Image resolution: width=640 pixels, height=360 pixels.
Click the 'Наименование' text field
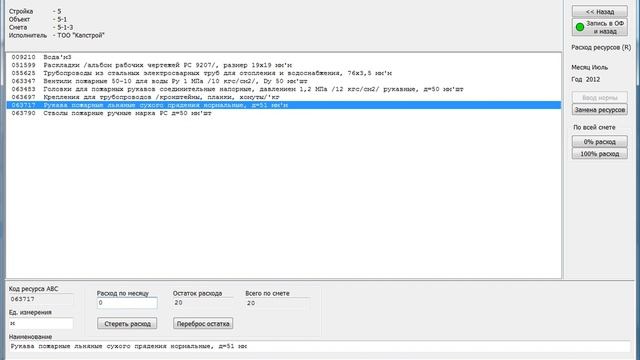click(320, 347)
